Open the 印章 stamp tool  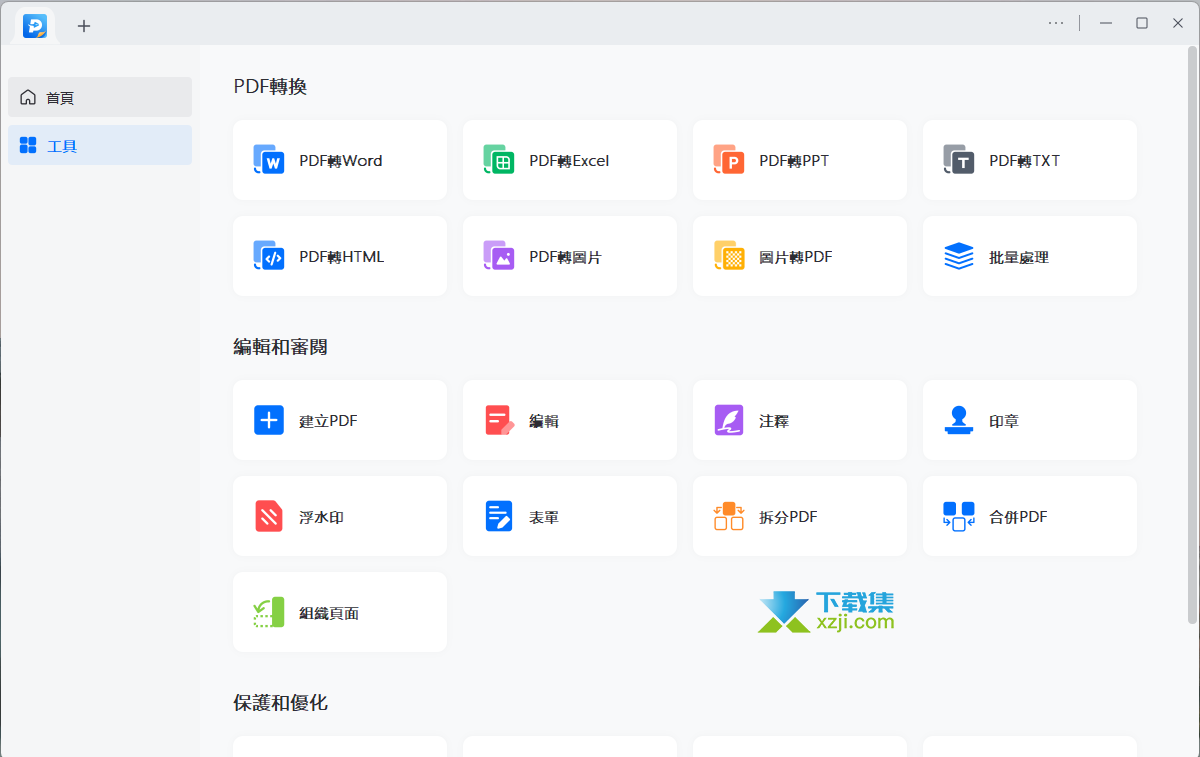pos(1030,420)
